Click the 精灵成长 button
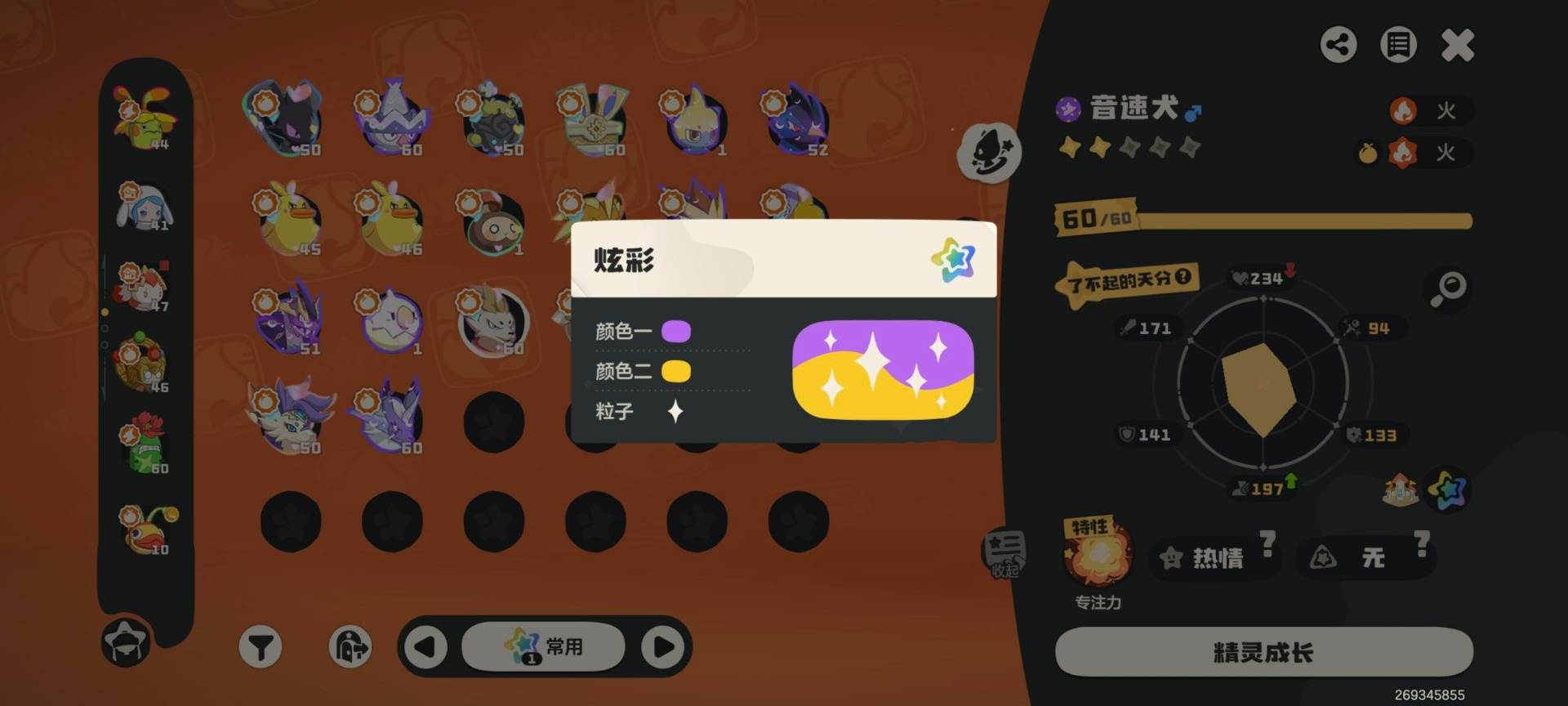This screenshot has height=706, width=1568. click(1263, 652)
